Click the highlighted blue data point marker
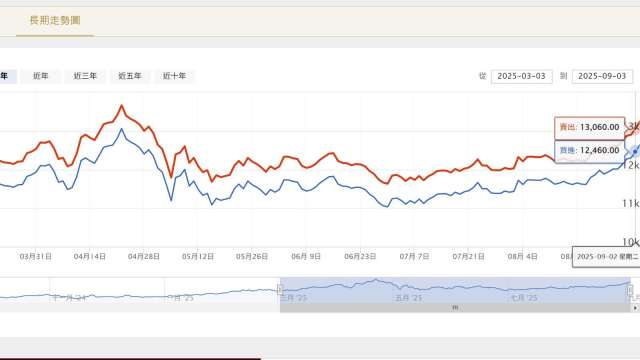 click(635, 152)
